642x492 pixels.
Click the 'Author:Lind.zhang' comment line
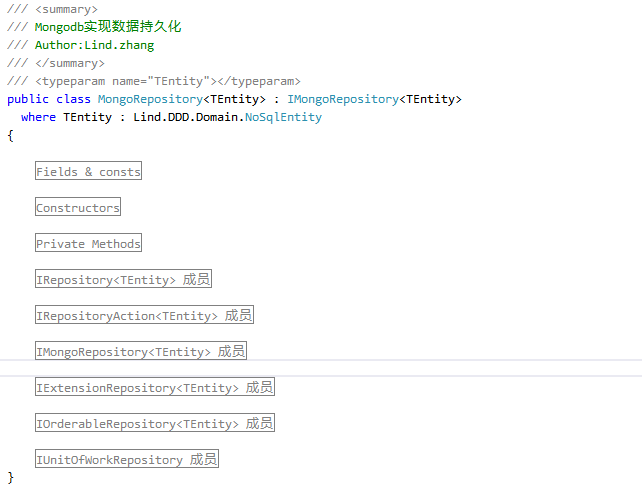coord(95,45)
